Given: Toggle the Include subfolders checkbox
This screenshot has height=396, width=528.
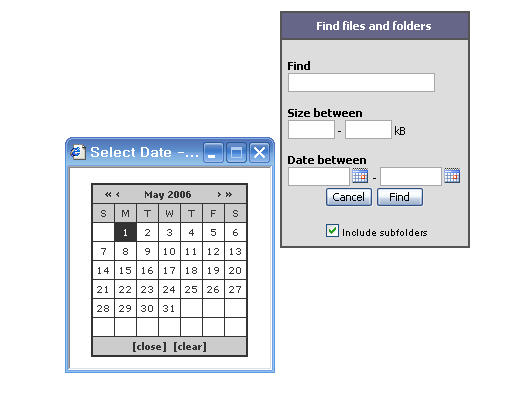Looking at the screenshot, I should [x=332, y=231].
